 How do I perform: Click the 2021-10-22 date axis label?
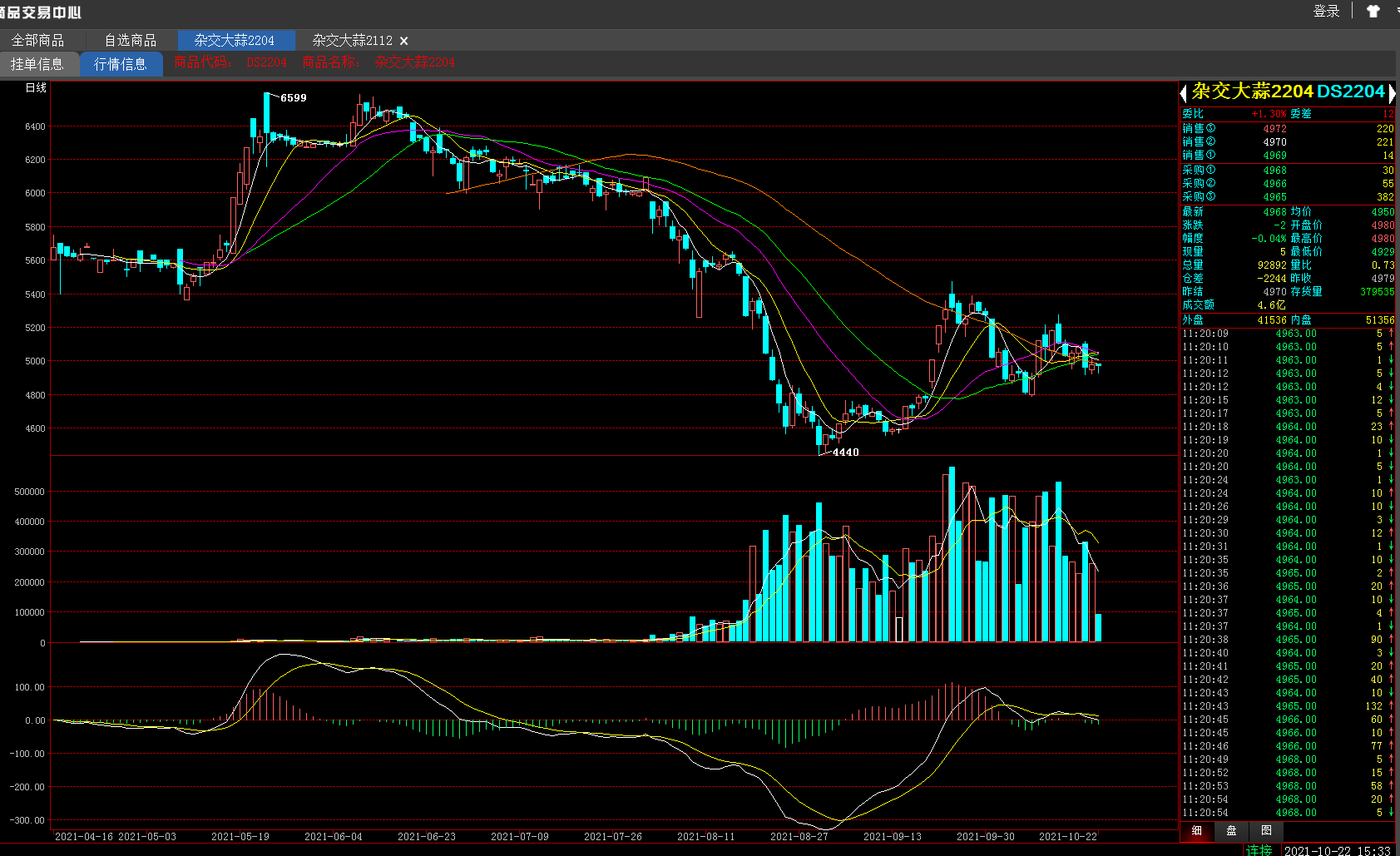click(1068, 837)
